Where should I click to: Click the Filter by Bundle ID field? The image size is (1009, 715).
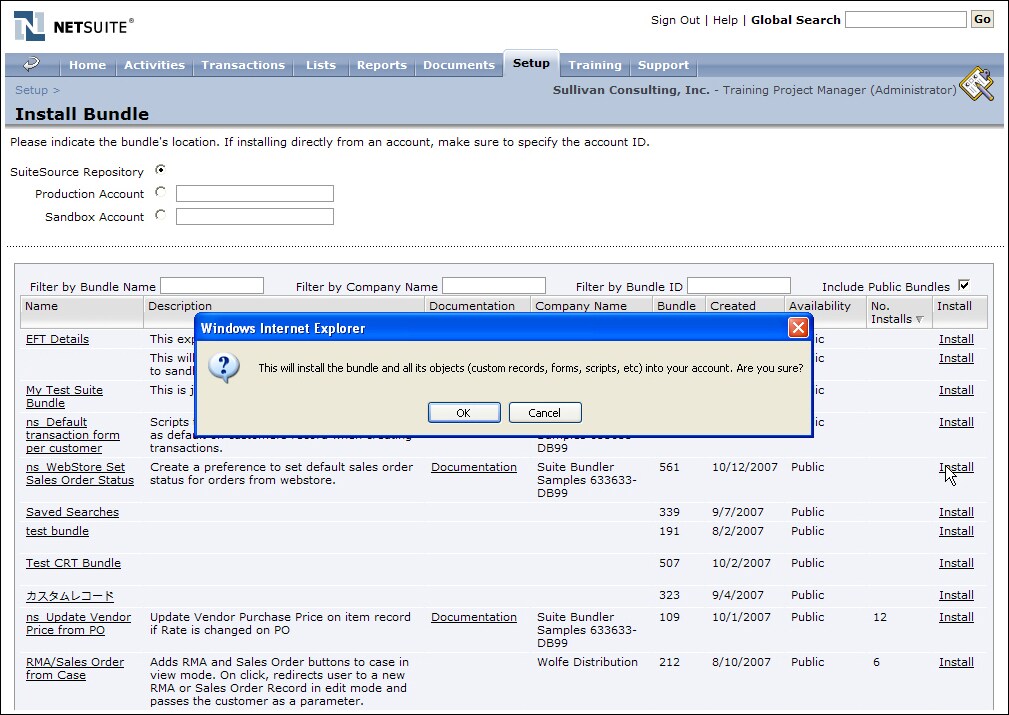(739, 285)
